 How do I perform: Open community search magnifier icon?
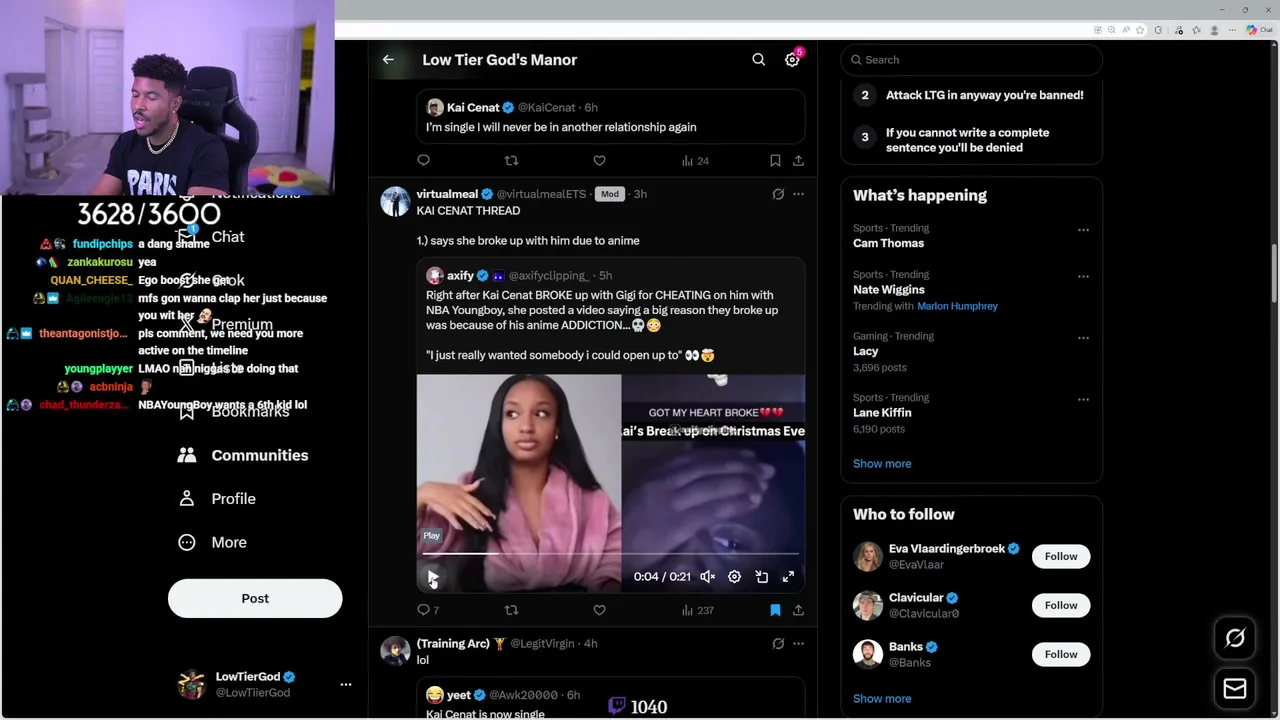click(x=759, y=60)
